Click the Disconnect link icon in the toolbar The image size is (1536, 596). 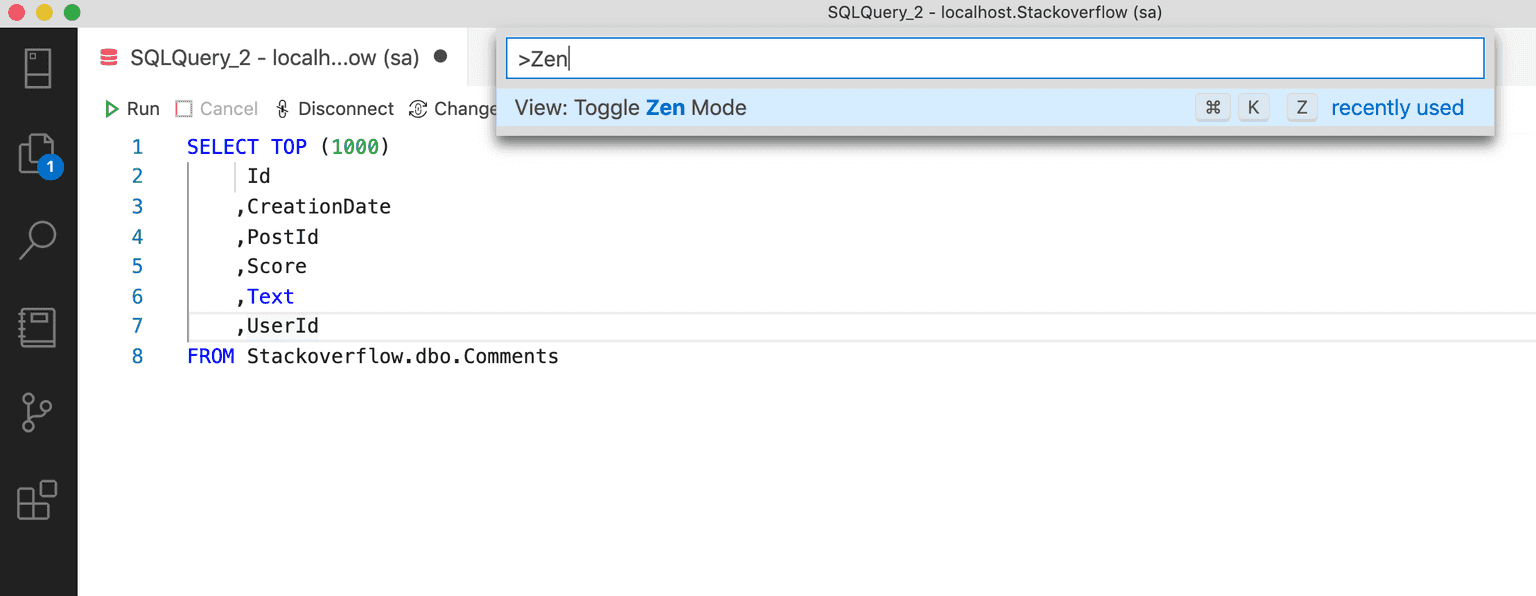[x=281, y=108]
